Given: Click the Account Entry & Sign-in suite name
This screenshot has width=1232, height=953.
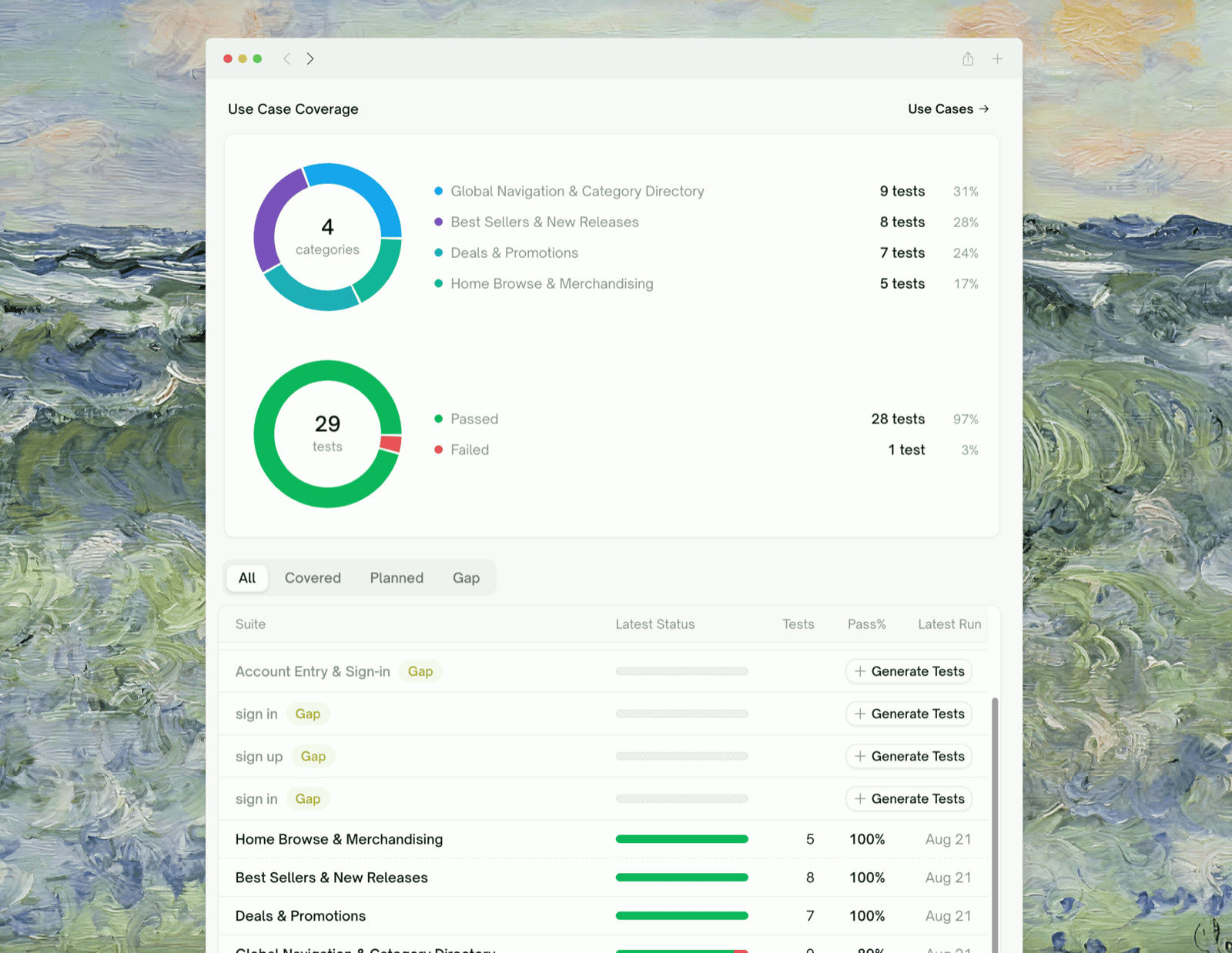Looking at the screenshot, I should pyautogui.click(x=313, y=671).
